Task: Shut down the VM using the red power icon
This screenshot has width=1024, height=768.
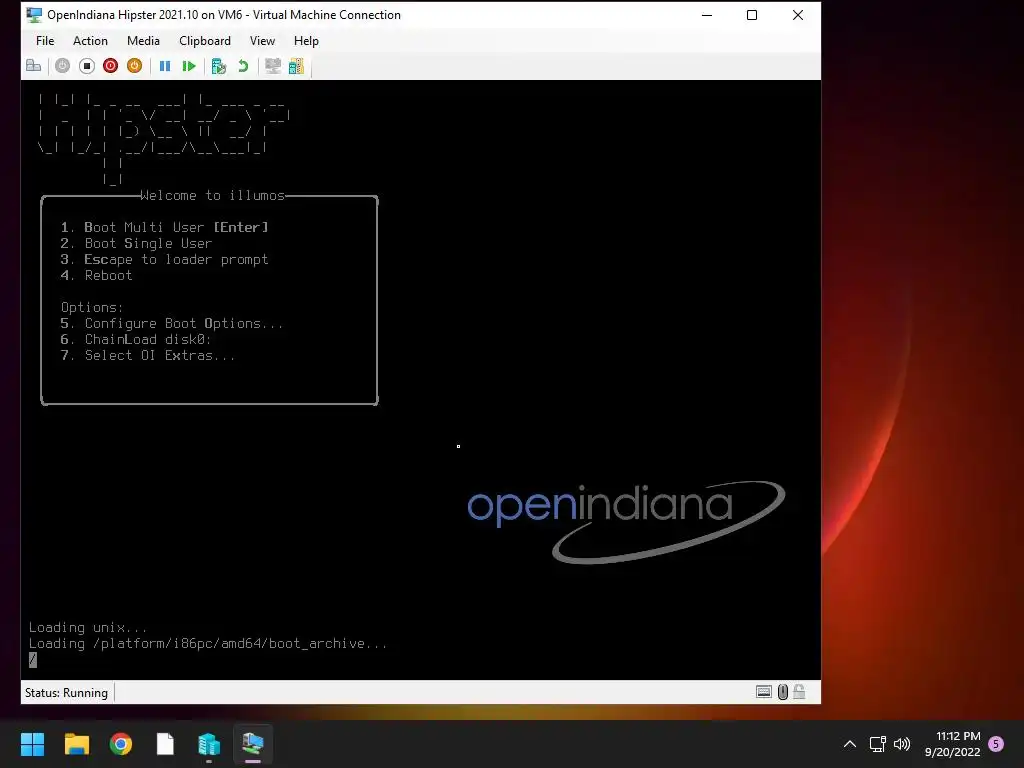Action: (110, 66)
